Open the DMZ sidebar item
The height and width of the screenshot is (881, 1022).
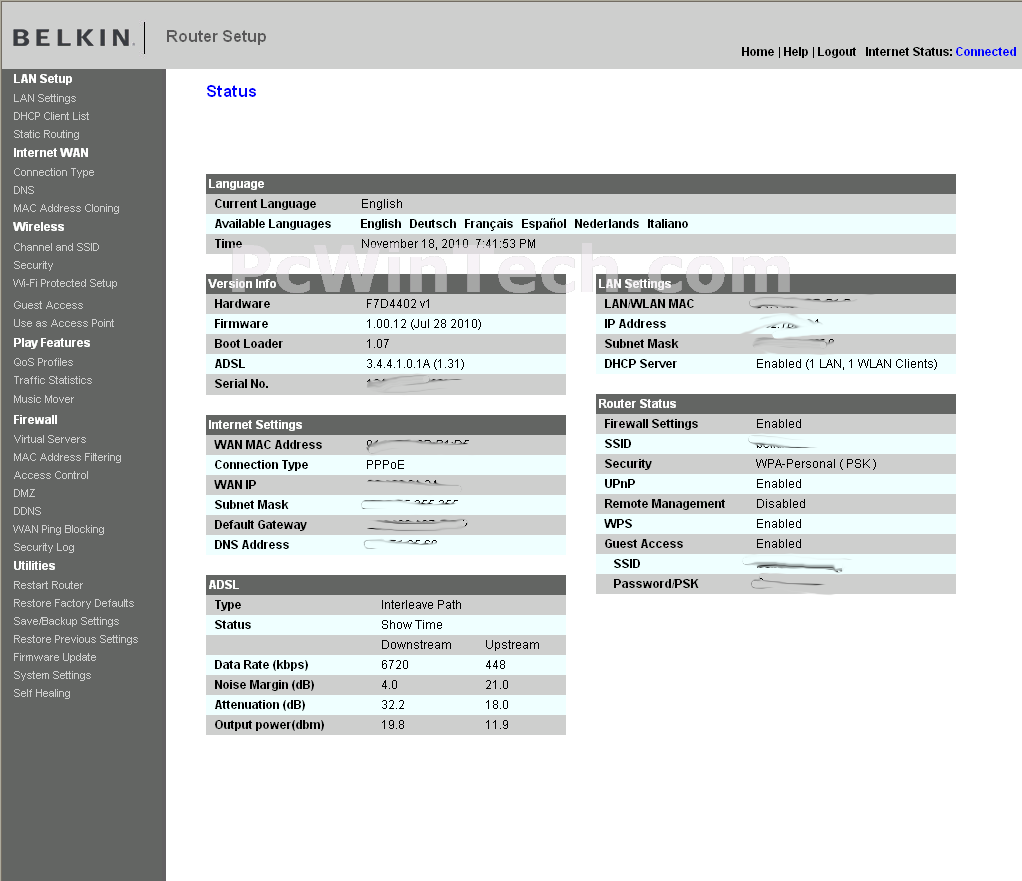point(24,493)
